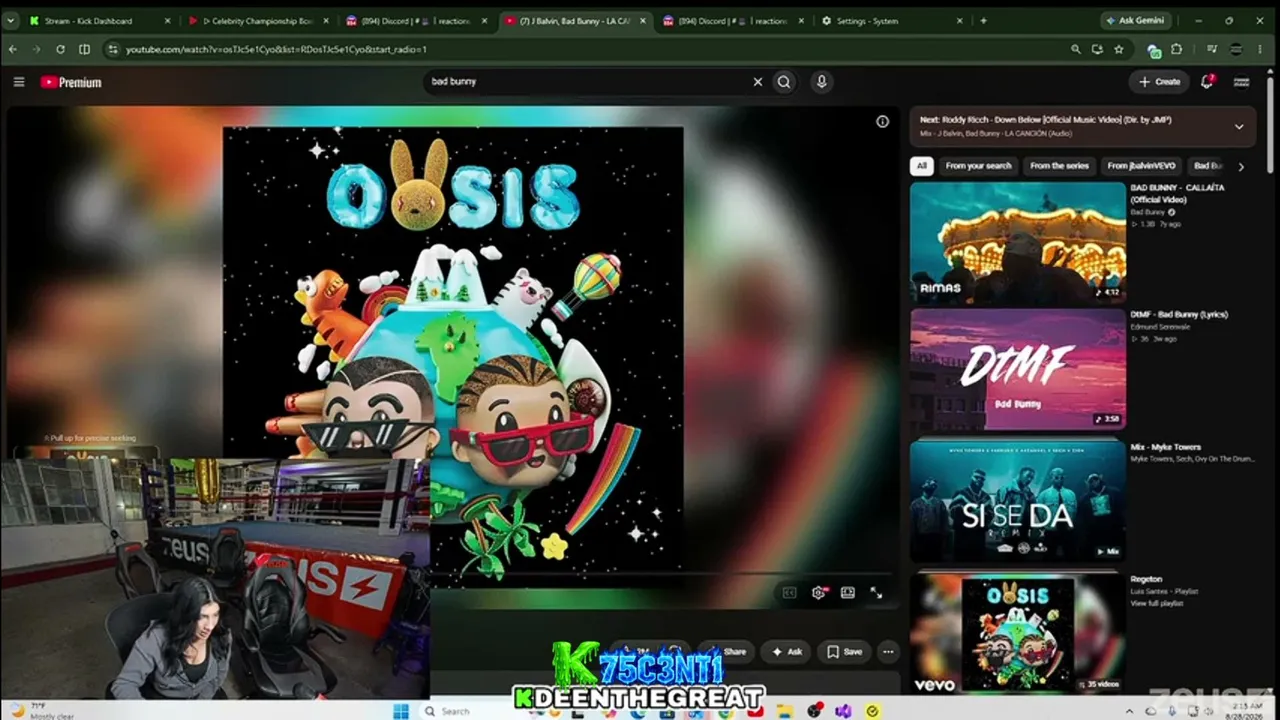This screenshot has height=720, width=1280.
Task: Show more filter chips with right arrow
Action: [x=1241, y=167]
